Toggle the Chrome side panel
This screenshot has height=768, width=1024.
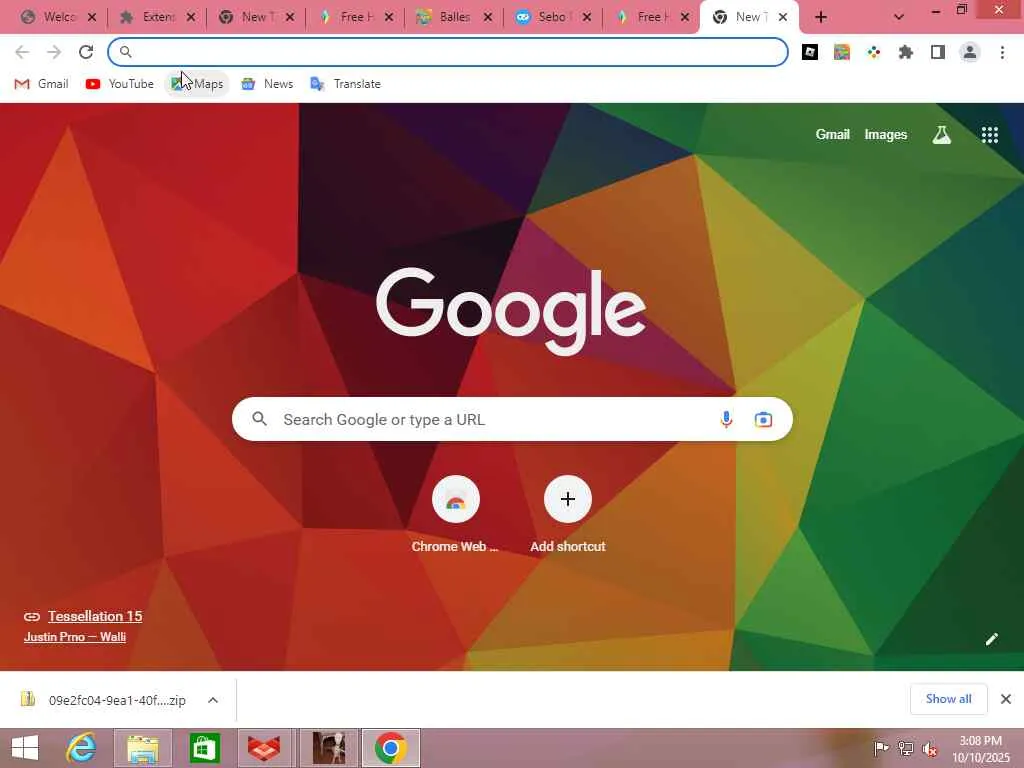[938, 52]
